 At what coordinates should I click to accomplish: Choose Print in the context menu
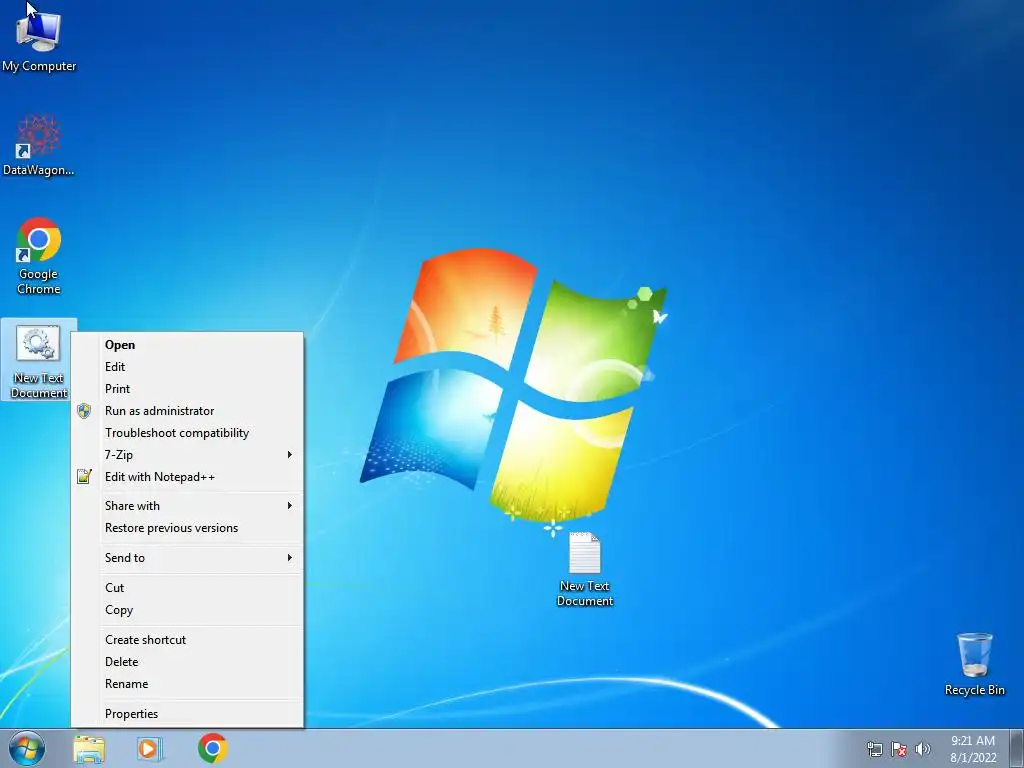pos(187,389)
